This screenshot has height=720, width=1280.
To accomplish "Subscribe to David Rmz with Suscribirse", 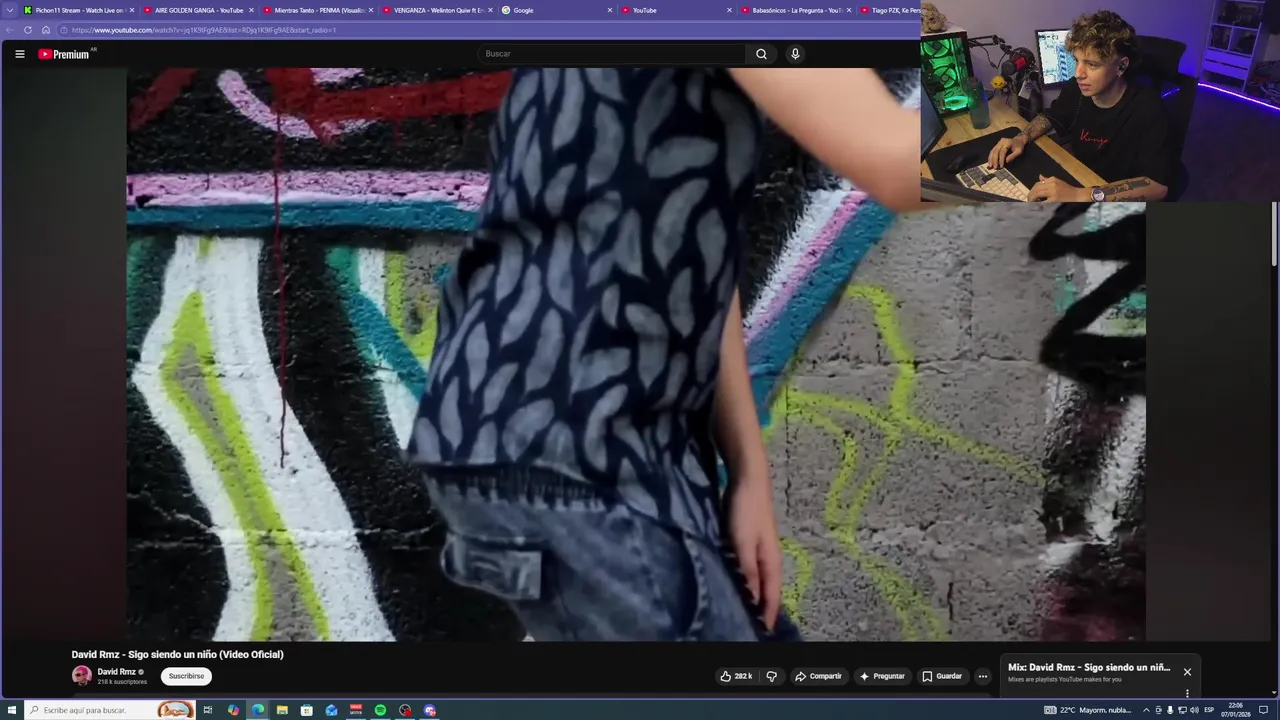I will tap(186, 676).
